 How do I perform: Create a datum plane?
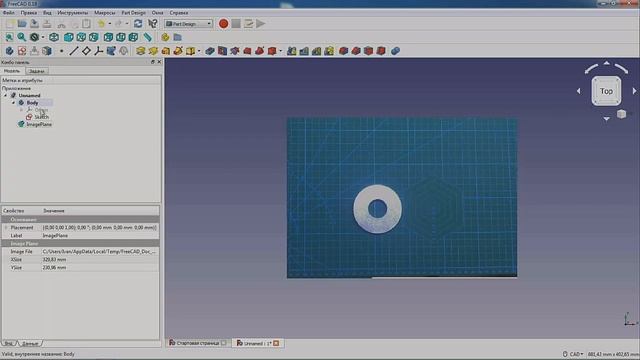pos(86,51)
